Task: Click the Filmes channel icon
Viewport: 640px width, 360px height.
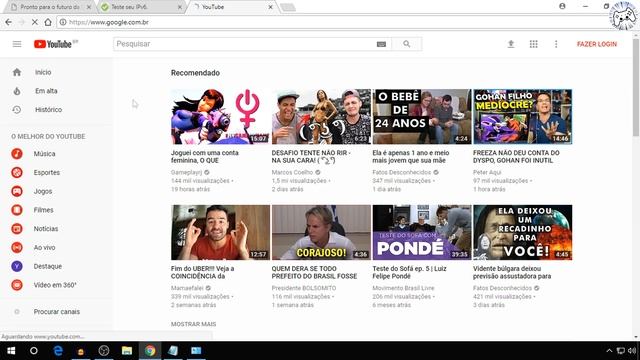Action: tap(17, 210)
